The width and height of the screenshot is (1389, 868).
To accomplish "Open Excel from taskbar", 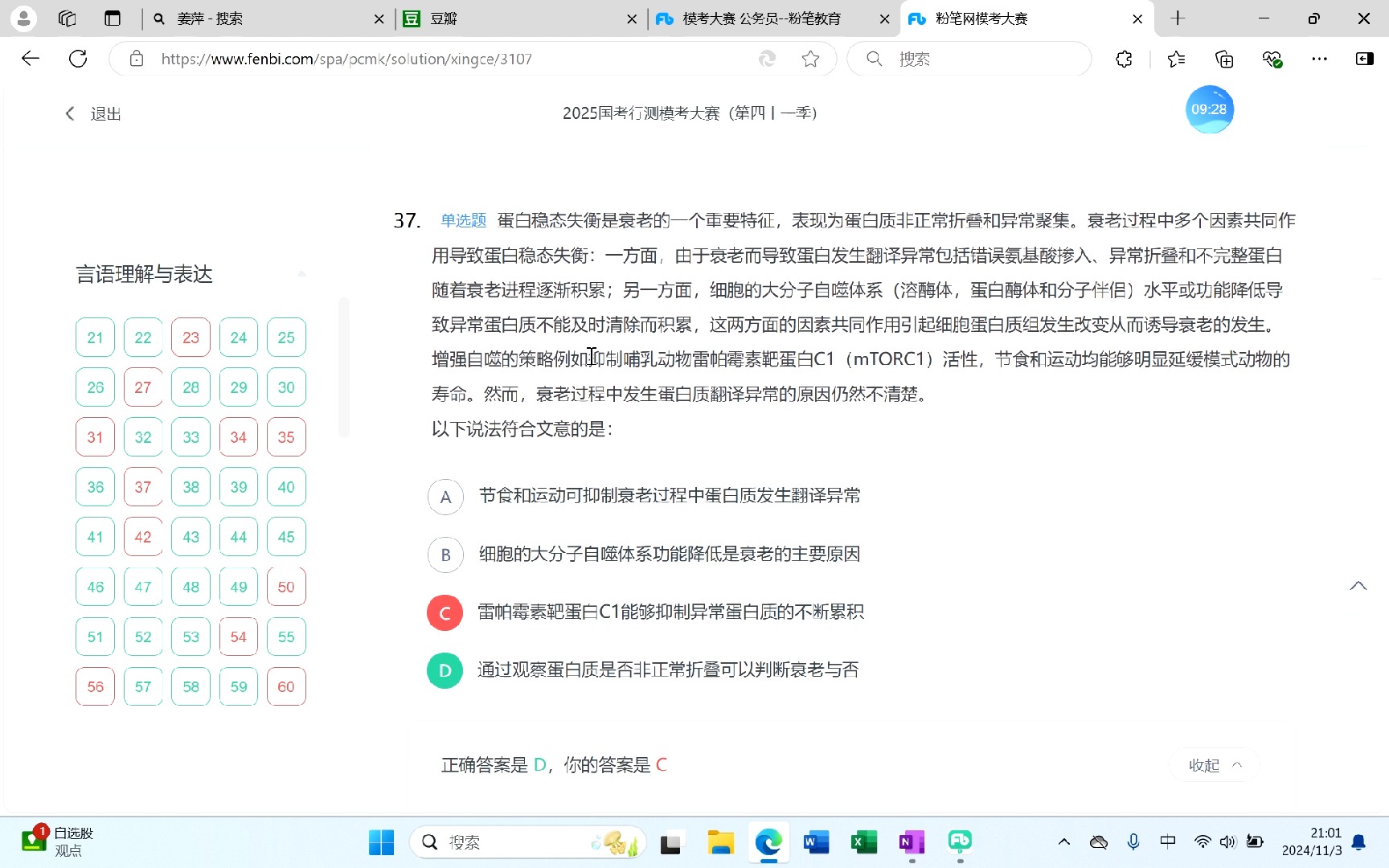I will [x=864, y=842].
